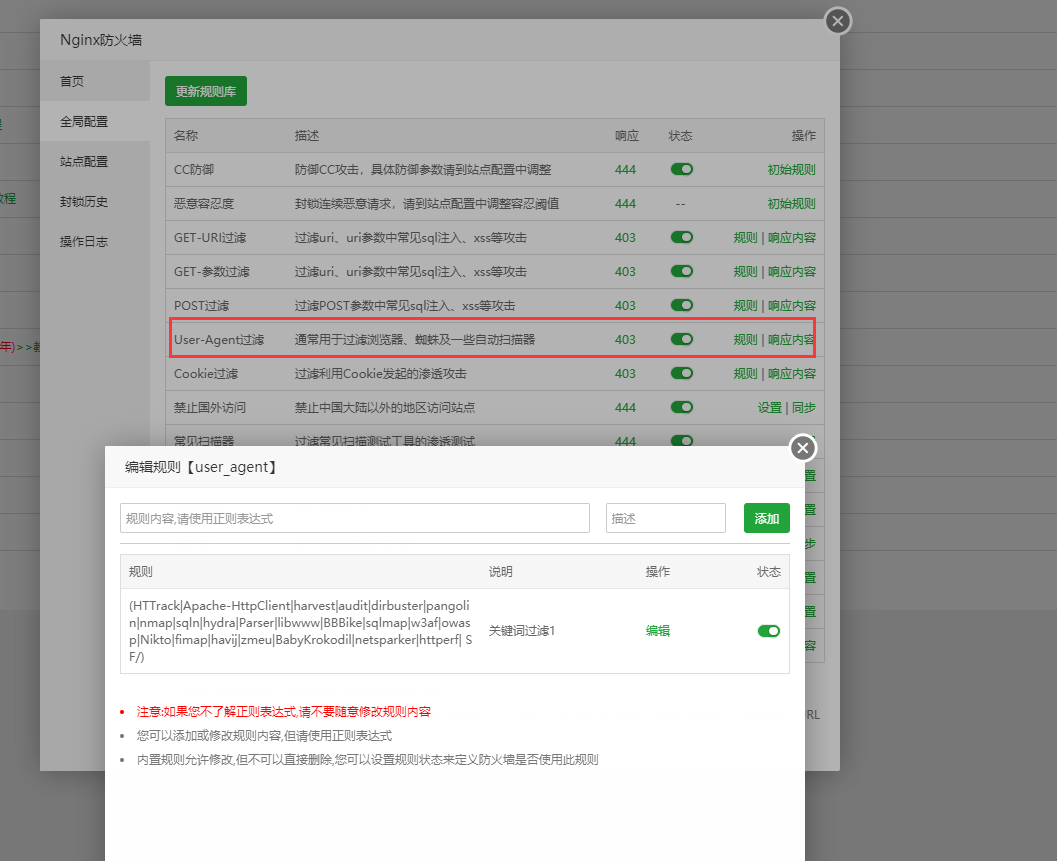Toggle User-Agent过滤 status switch
The width and height of the screenshot is (1057, 861).
pyautogui.click(x=682, y=339)
